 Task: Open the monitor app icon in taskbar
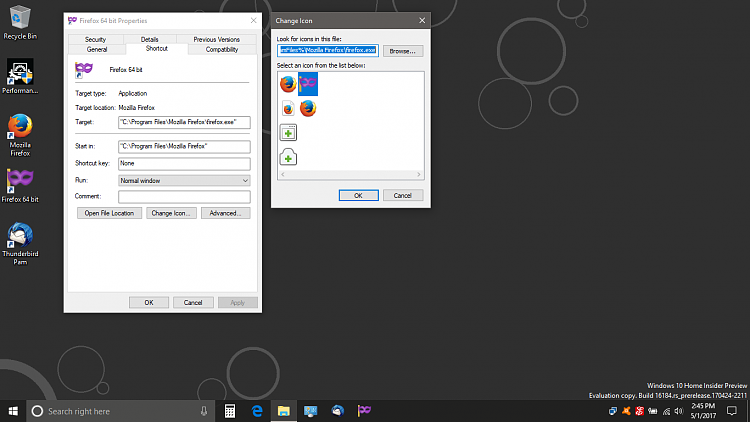[310, 411]
